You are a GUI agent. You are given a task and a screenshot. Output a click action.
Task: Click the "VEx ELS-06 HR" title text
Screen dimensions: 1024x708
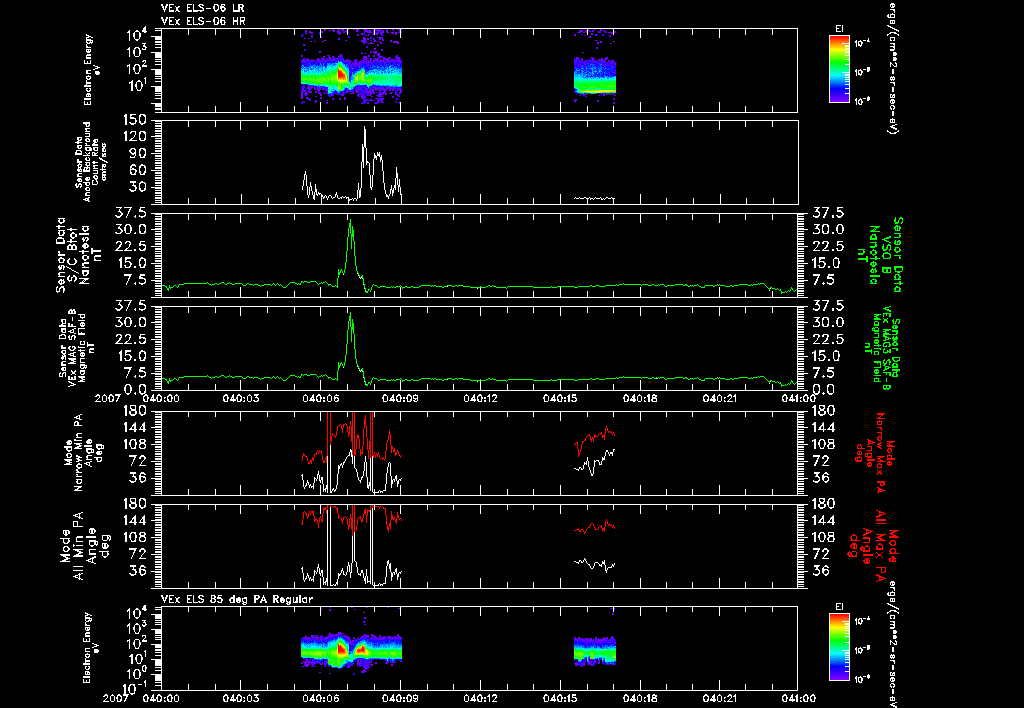pyautogui.click(x=202, y=22)
